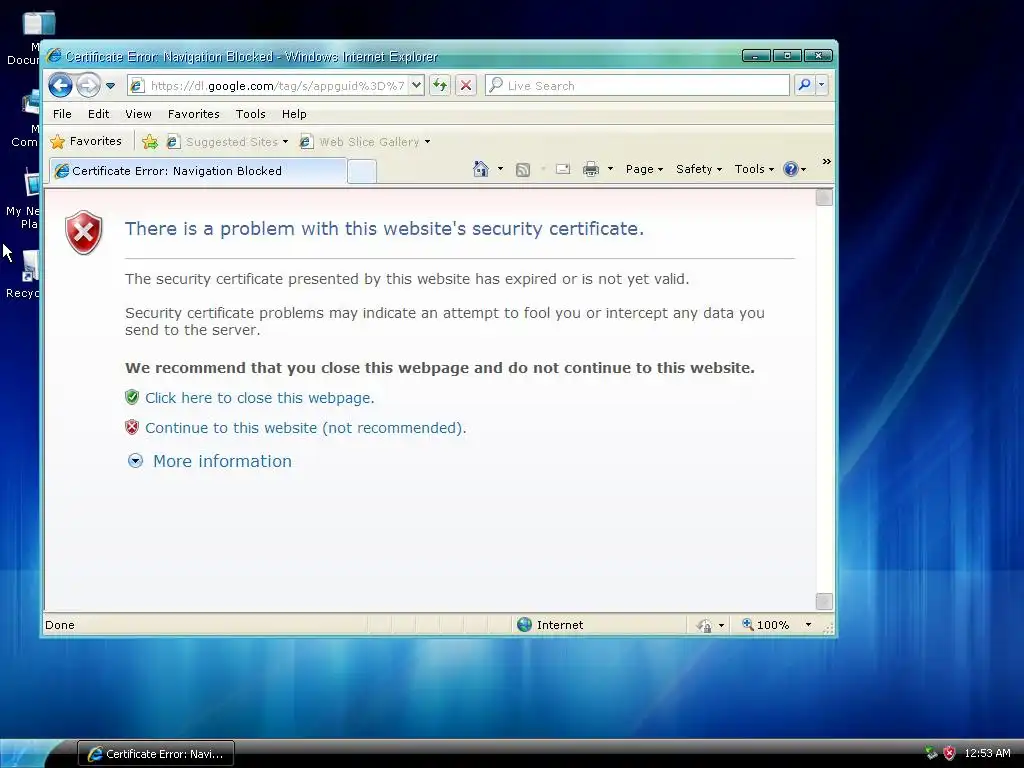Click the RSS Feeds icon
Screen dimensions: 1024x768
coord(523,170)
